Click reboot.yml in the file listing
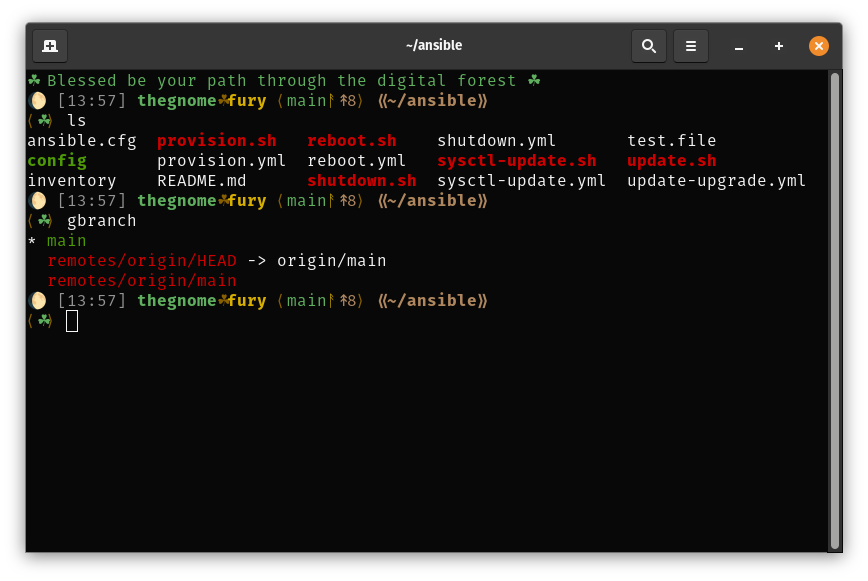868x581 pixels. tap(356, 161)
